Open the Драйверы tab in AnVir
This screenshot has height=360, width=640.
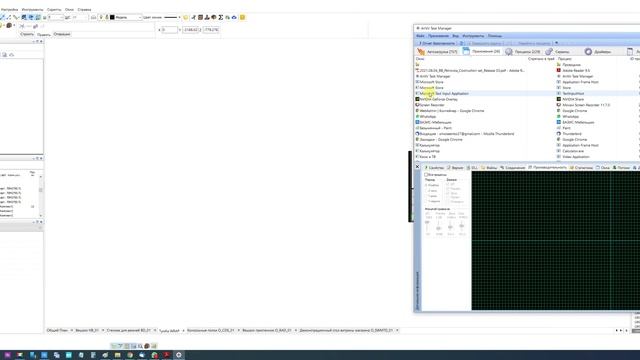point(598,52)
